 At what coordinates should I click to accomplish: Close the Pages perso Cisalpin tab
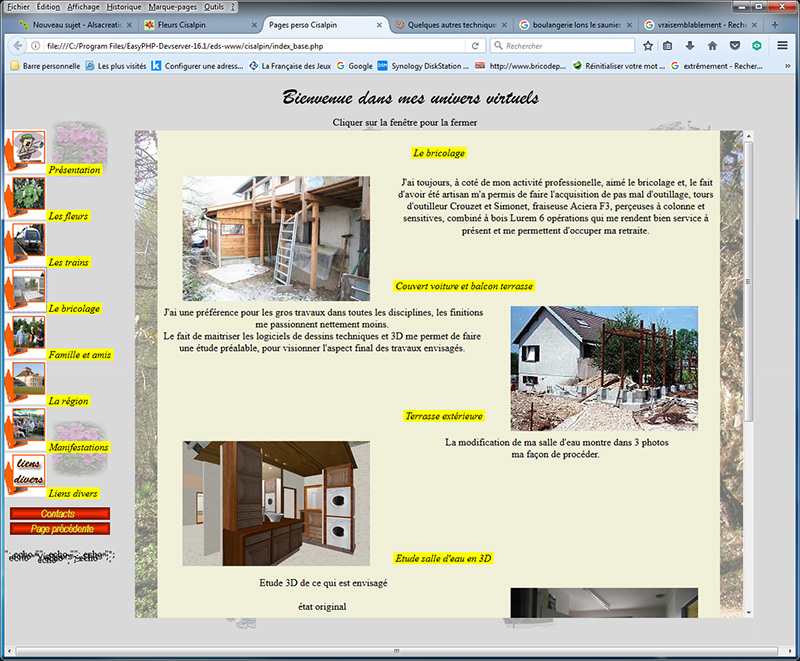click(379, 25)
